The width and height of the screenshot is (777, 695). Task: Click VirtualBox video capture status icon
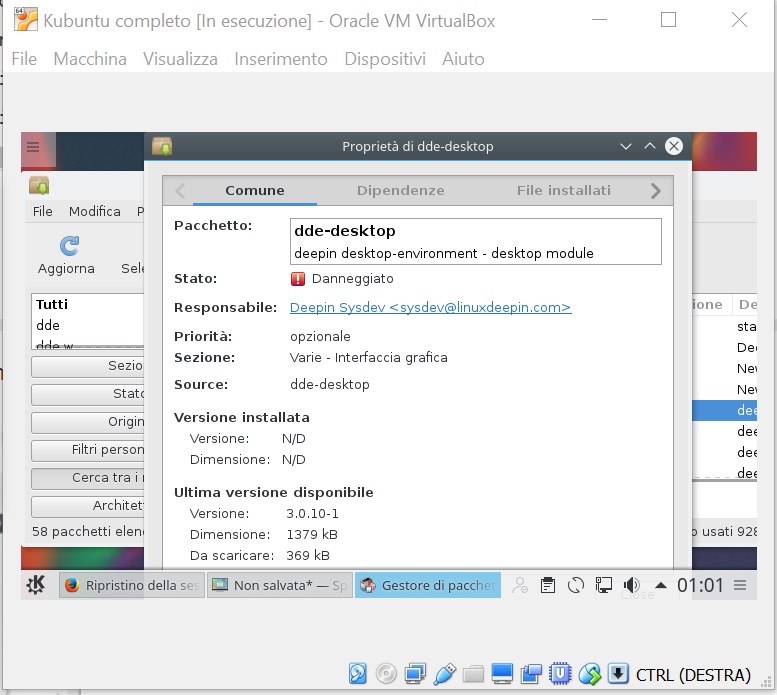pos(531,674)
